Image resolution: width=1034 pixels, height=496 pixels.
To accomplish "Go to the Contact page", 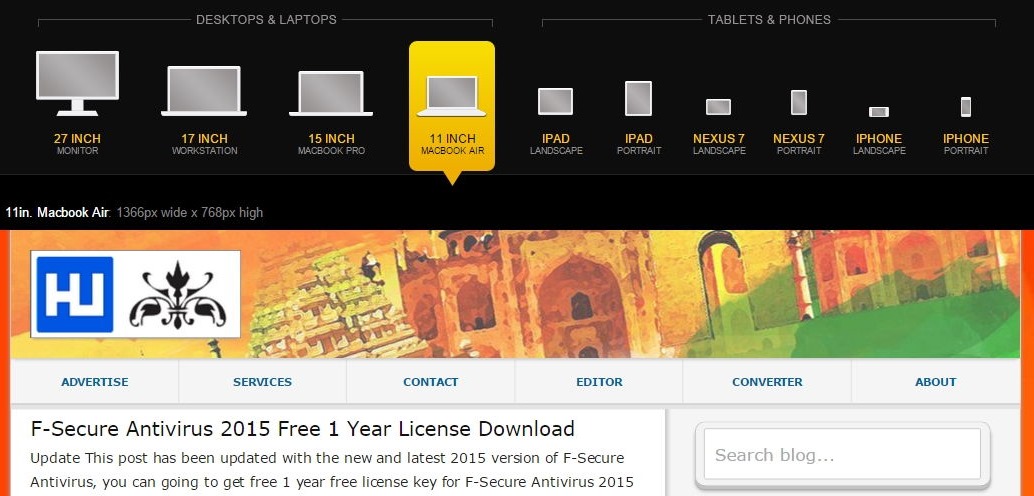I will pos(431,382).
